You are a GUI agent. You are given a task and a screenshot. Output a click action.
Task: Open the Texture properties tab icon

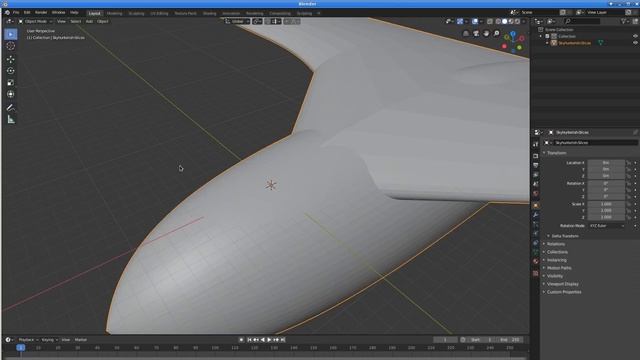[536, 273]
